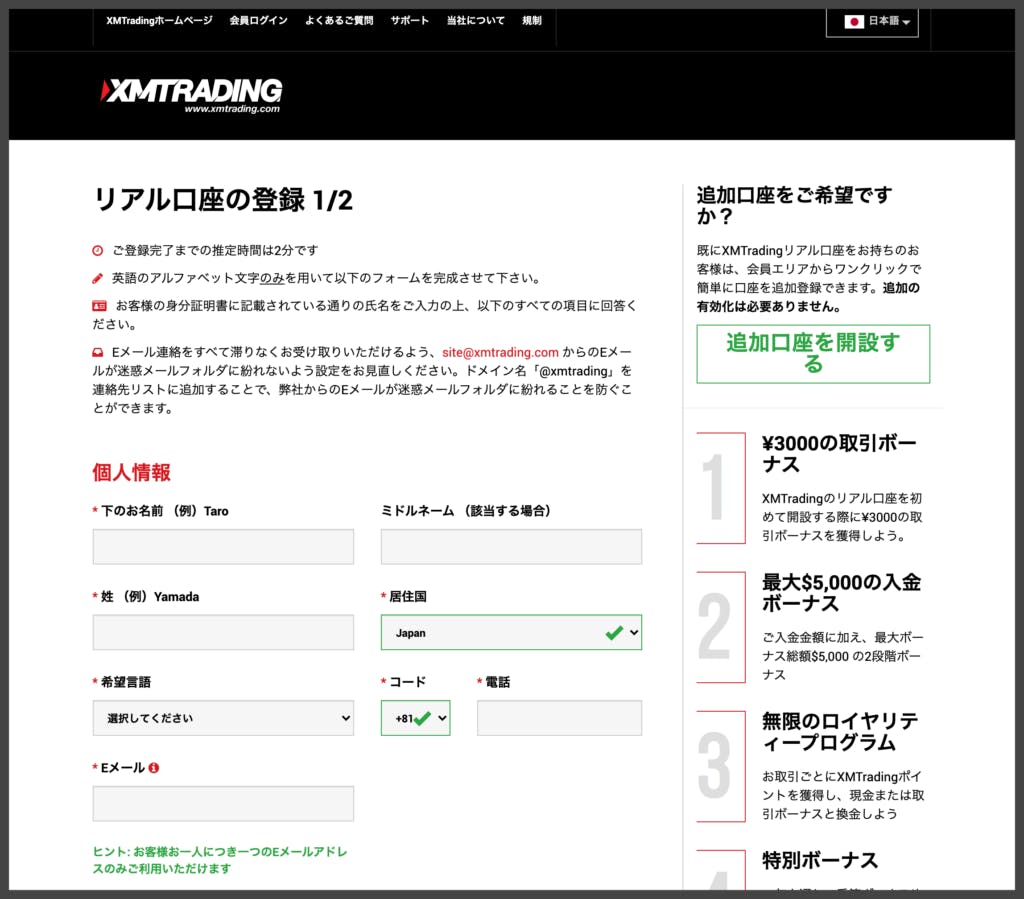
Task: Click the inbox icon beside Eメール notice
Action: tap(97, 353)
